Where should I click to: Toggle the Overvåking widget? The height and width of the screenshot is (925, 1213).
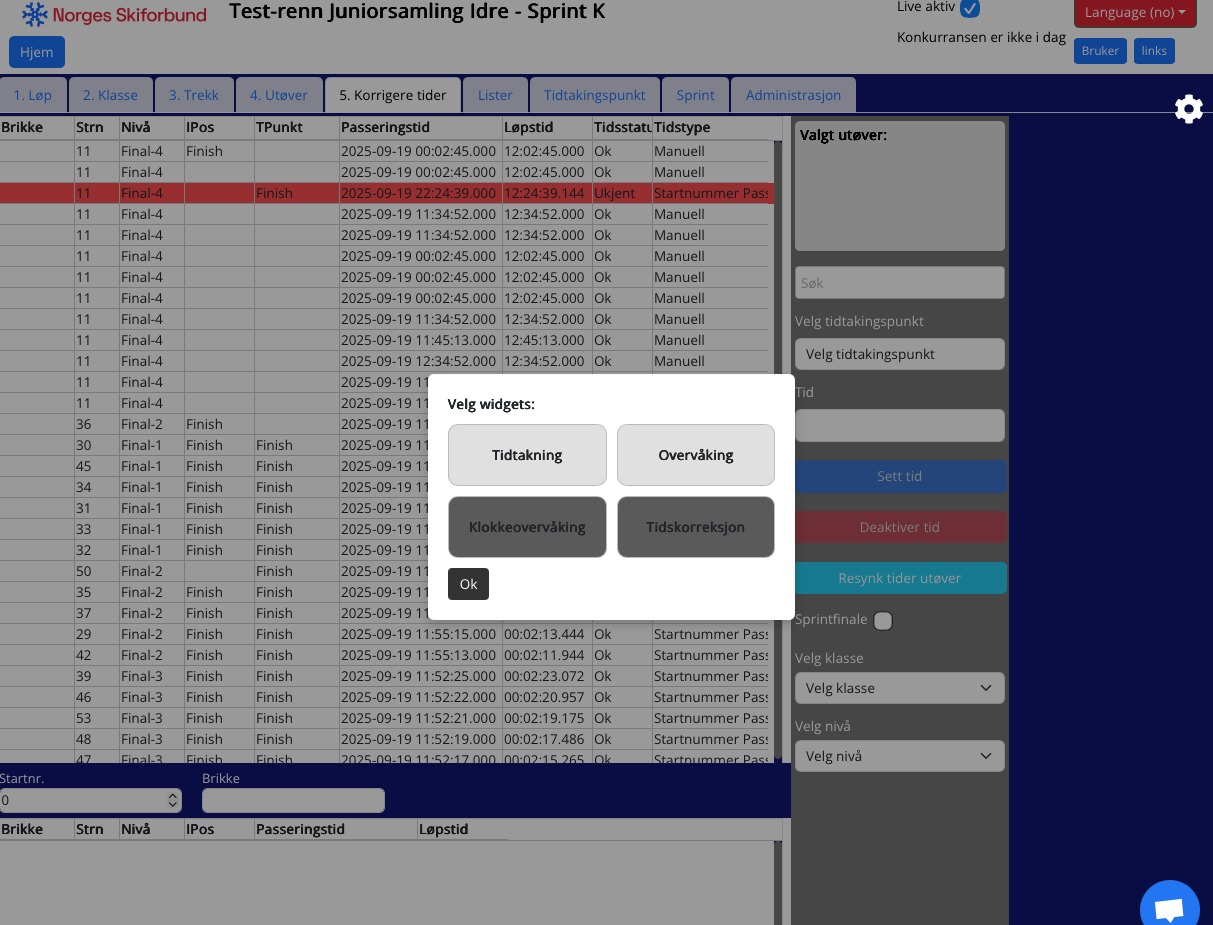[695, 455]
